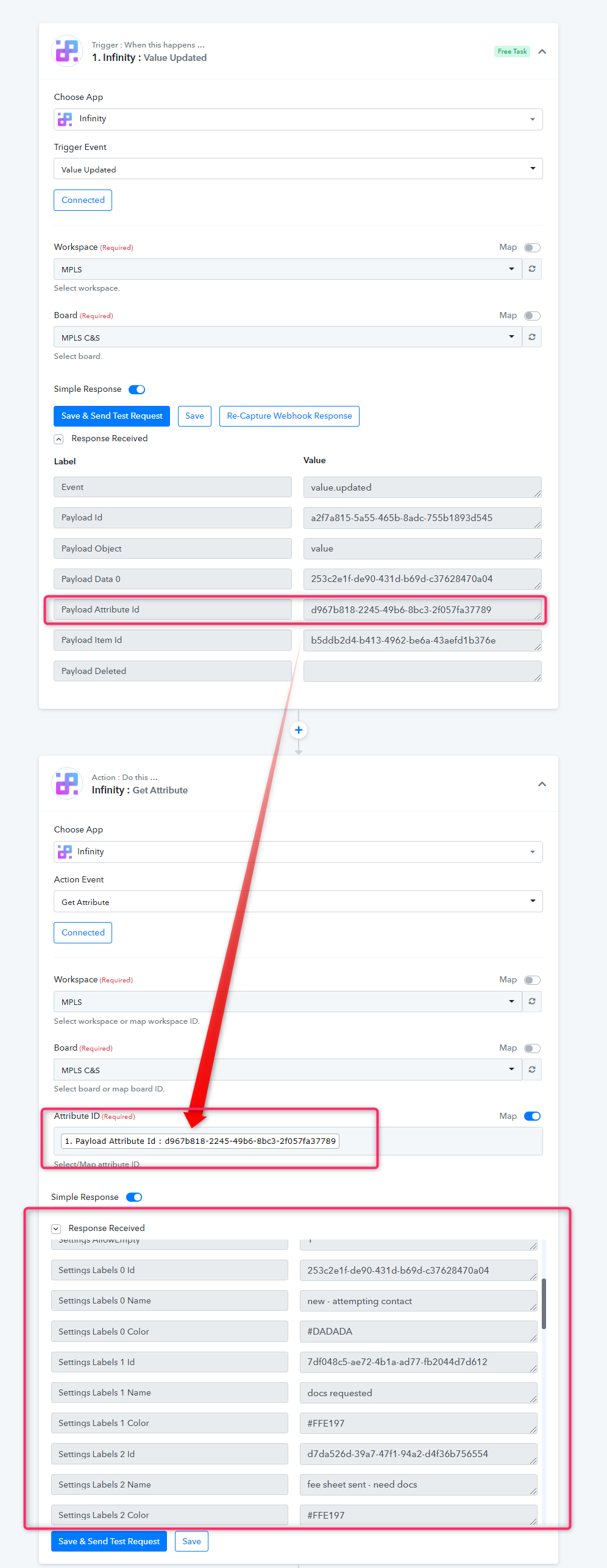
Task: Collapse the Get Attribute action step
Action: click(x=542, y=784)
